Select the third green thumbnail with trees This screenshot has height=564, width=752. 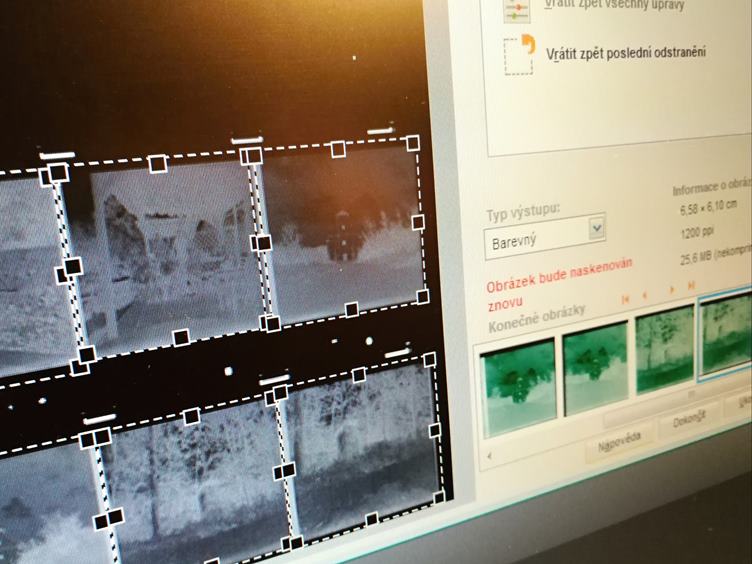pyautogui.click(x=665, y=349)
